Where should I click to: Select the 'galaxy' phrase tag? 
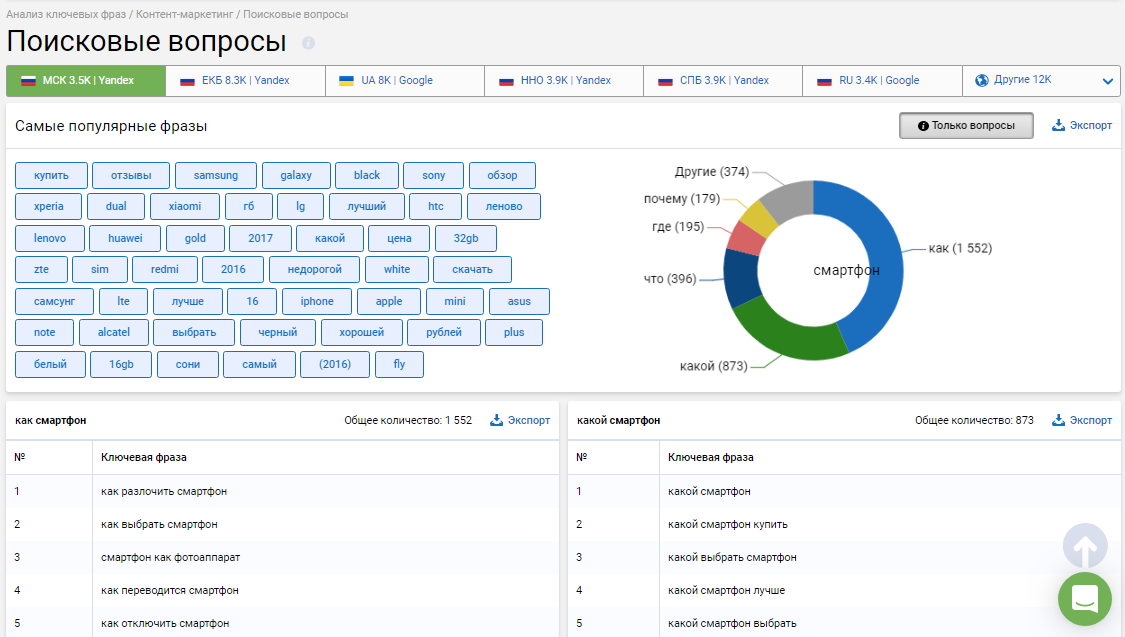pyautogui.click(x=296, y=175)
